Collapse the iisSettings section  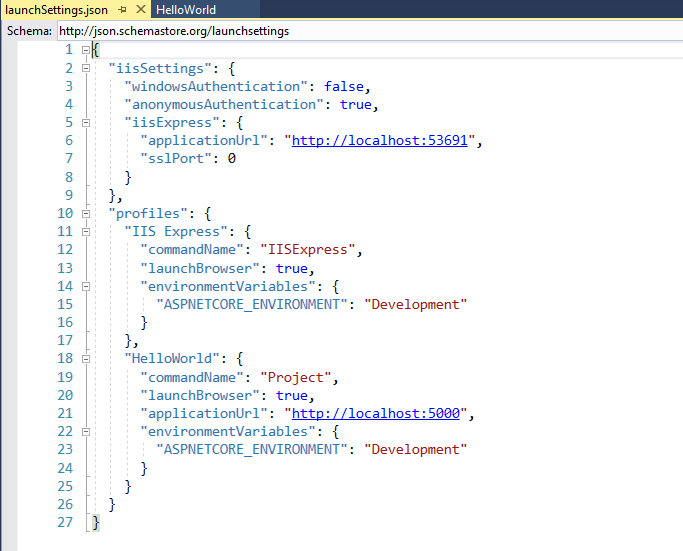tap(86, 68)
